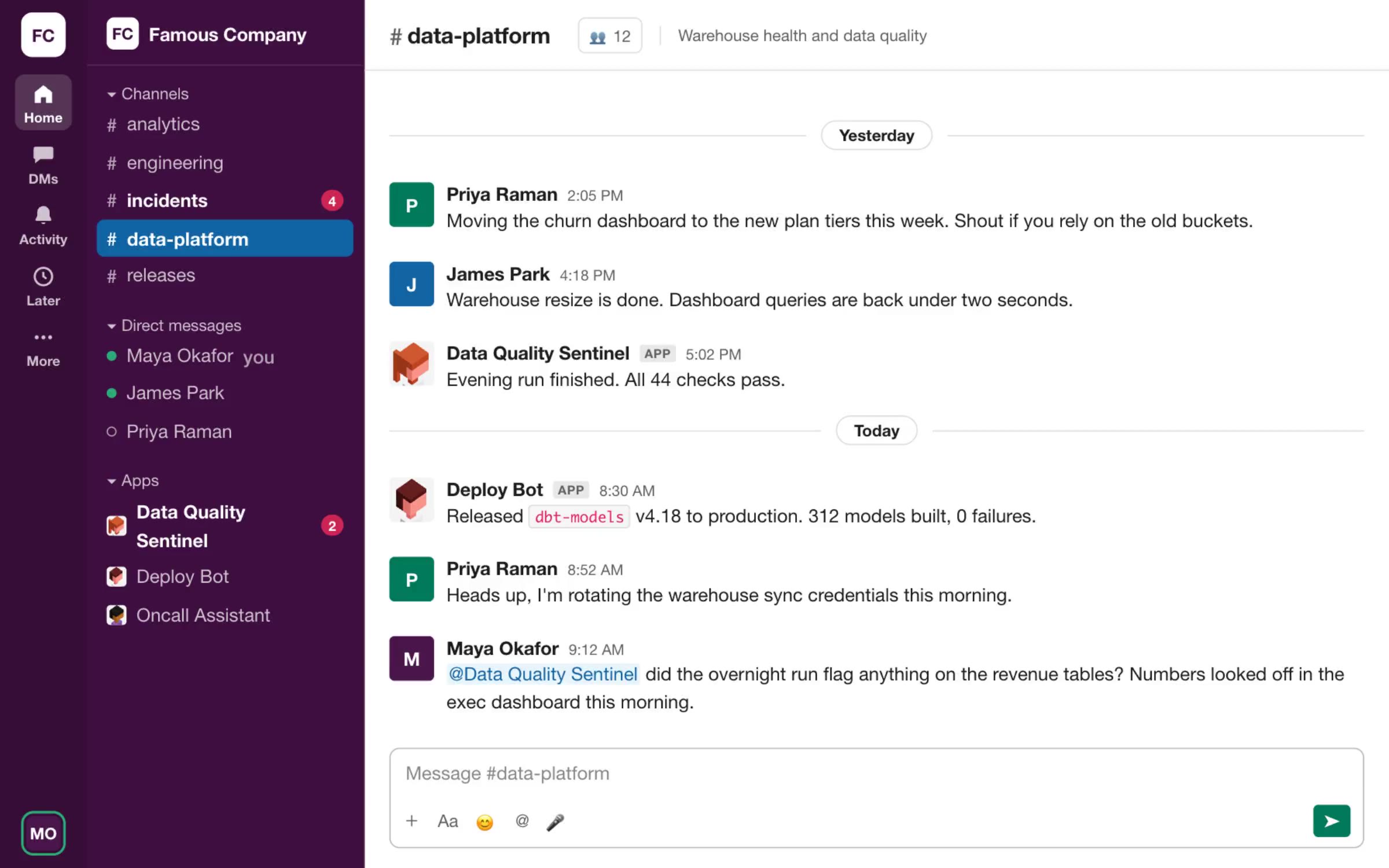Open the More menu in the rail

(43, 349)
